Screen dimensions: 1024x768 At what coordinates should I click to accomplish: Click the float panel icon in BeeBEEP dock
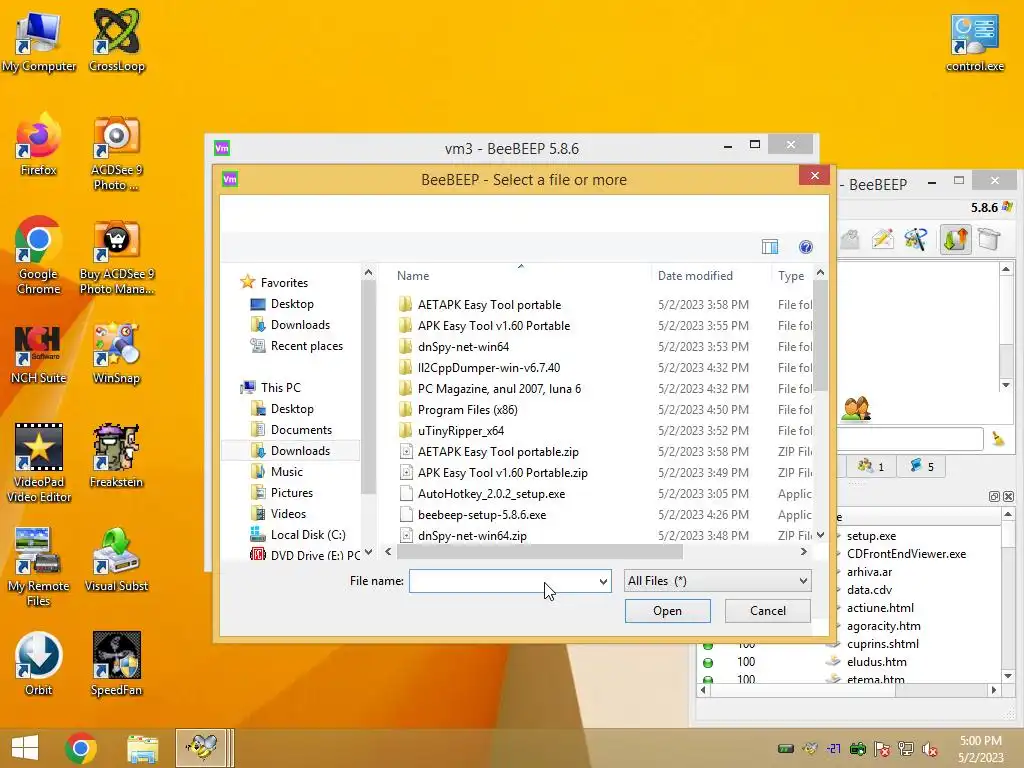coord(994,496)
